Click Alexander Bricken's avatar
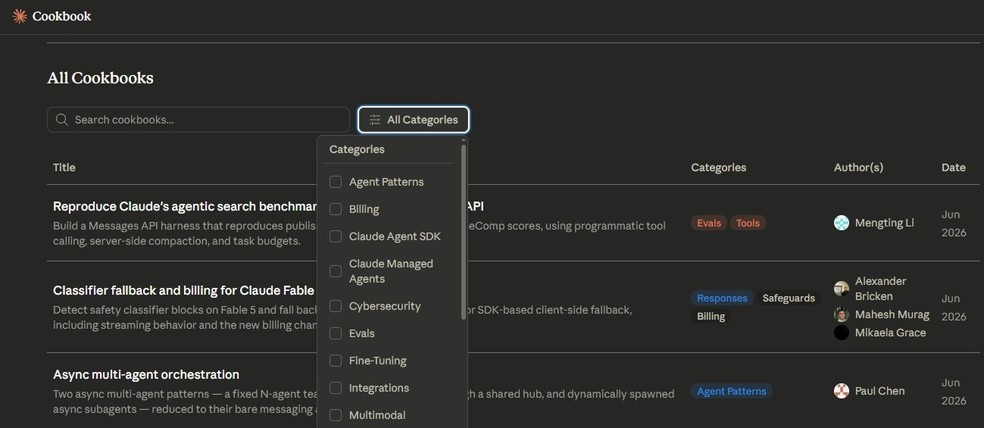984x428 pixels. pos(842,289)
